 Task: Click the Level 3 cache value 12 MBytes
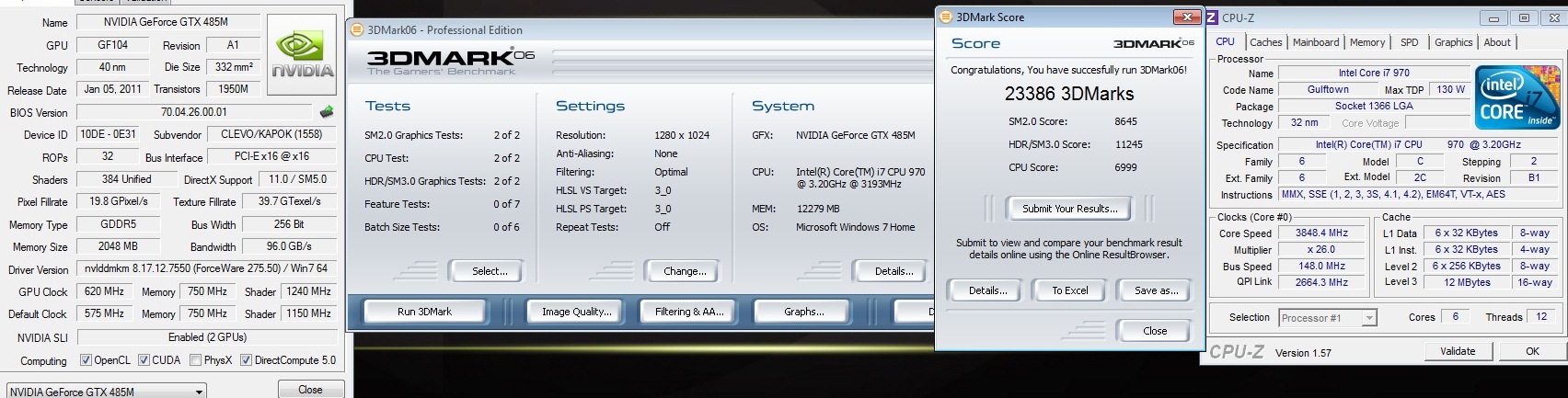pos(1467,282)
